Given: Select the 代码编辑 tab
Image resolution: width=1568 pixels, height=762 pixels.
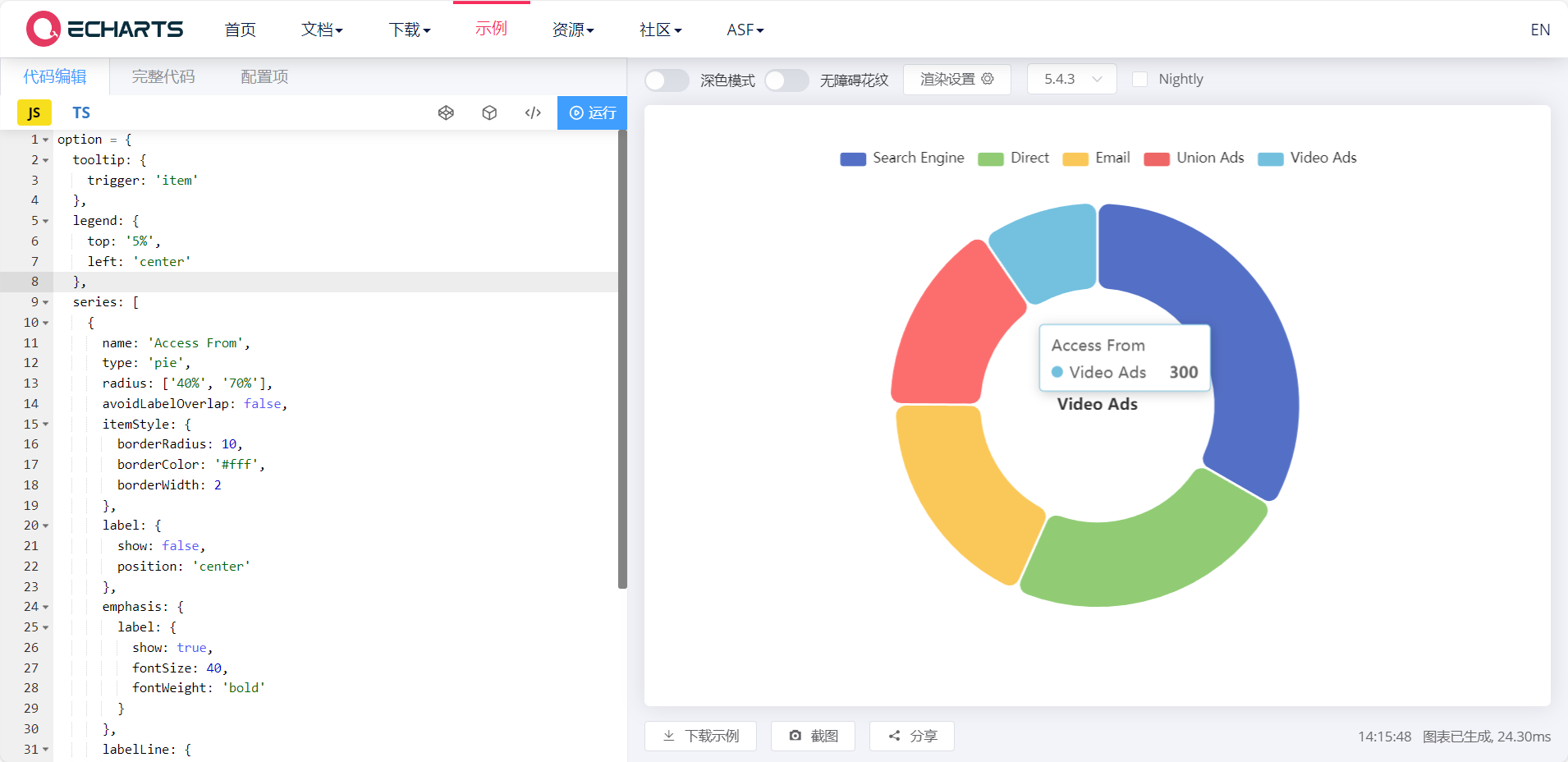Looking at the screenshot, I should [54, 76].
